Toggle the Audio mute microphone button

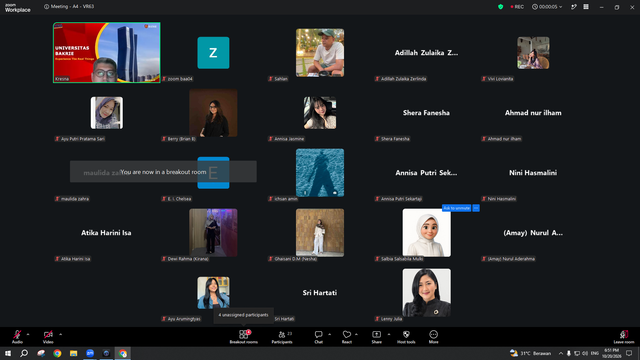17,336
